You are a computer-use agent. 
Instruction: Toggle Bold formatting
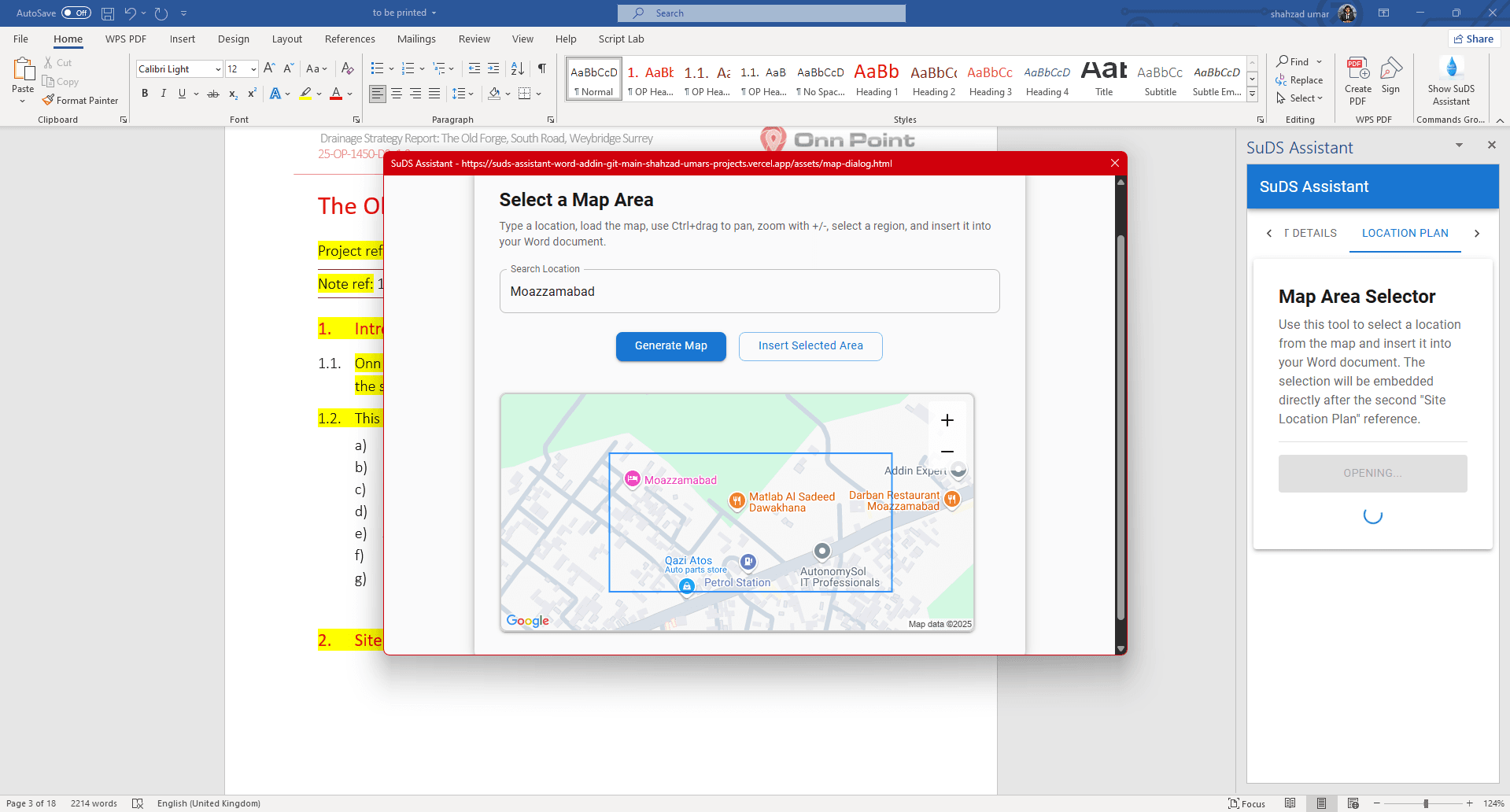[x=145, y=94]
